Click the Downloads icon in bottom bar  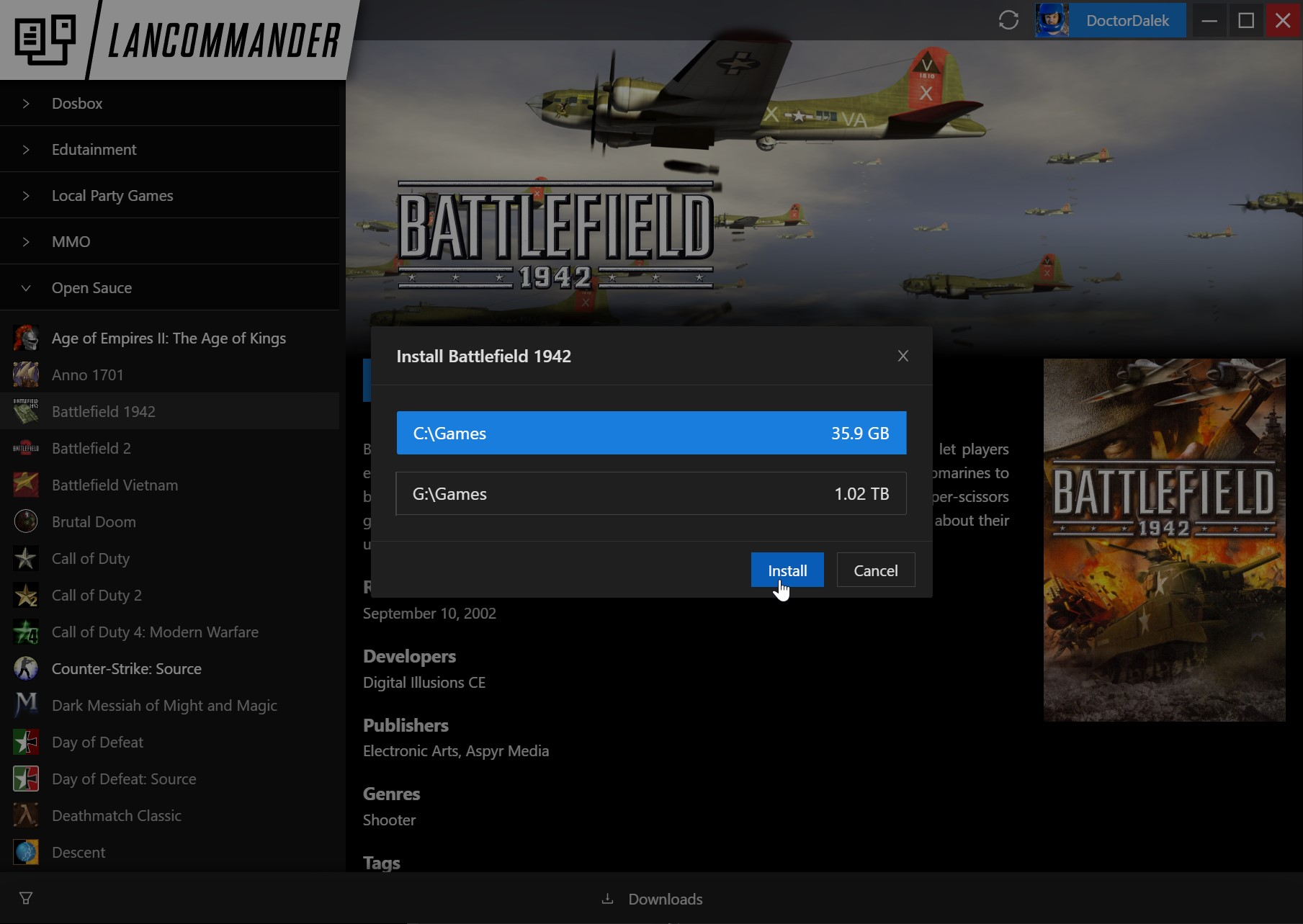click(x=606, y=899)
